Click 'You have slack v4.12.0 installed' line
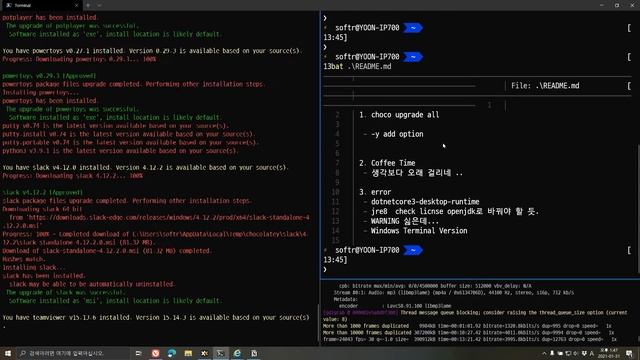 145,168
